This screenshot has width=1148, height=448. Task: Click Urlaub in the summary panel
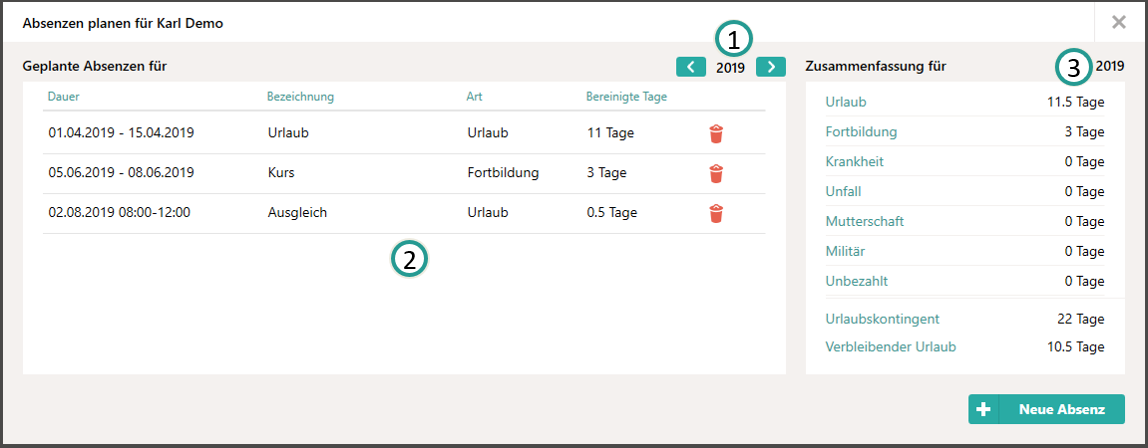coord(846,102)
